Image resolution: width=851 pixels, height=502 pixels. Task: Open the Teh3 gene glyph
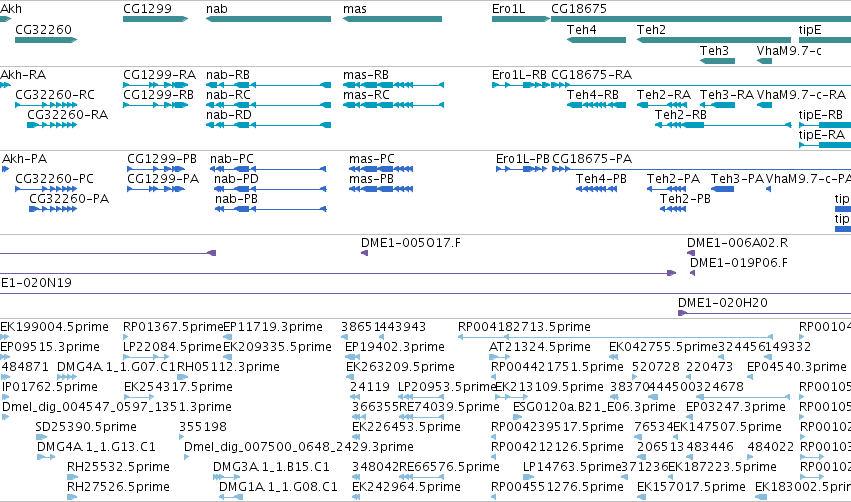[x=717, y=61]
